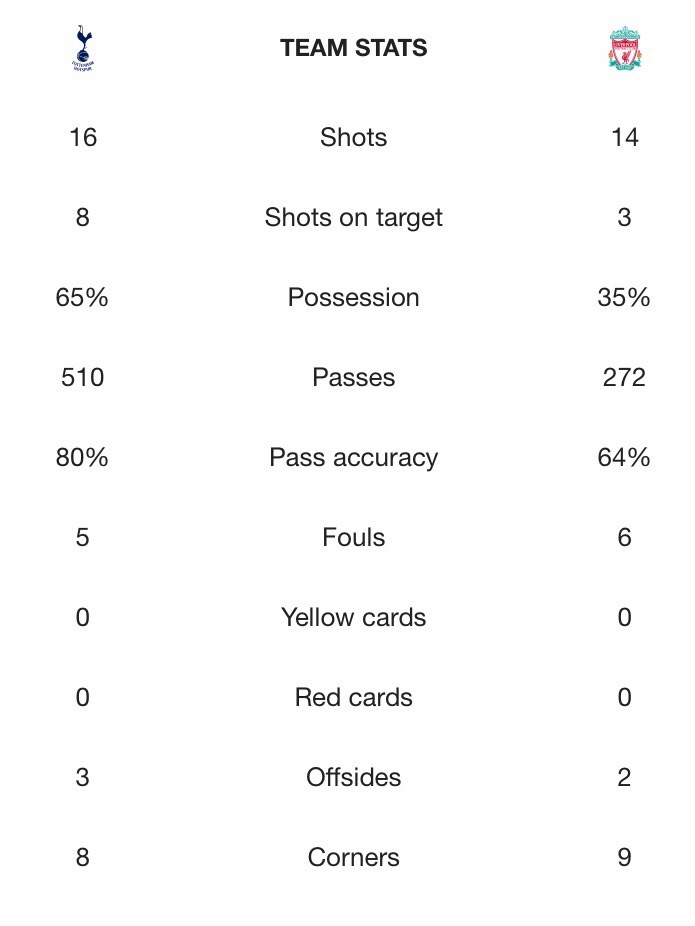
Task: Click the Corners stat label
Action: tap(353, 857)
